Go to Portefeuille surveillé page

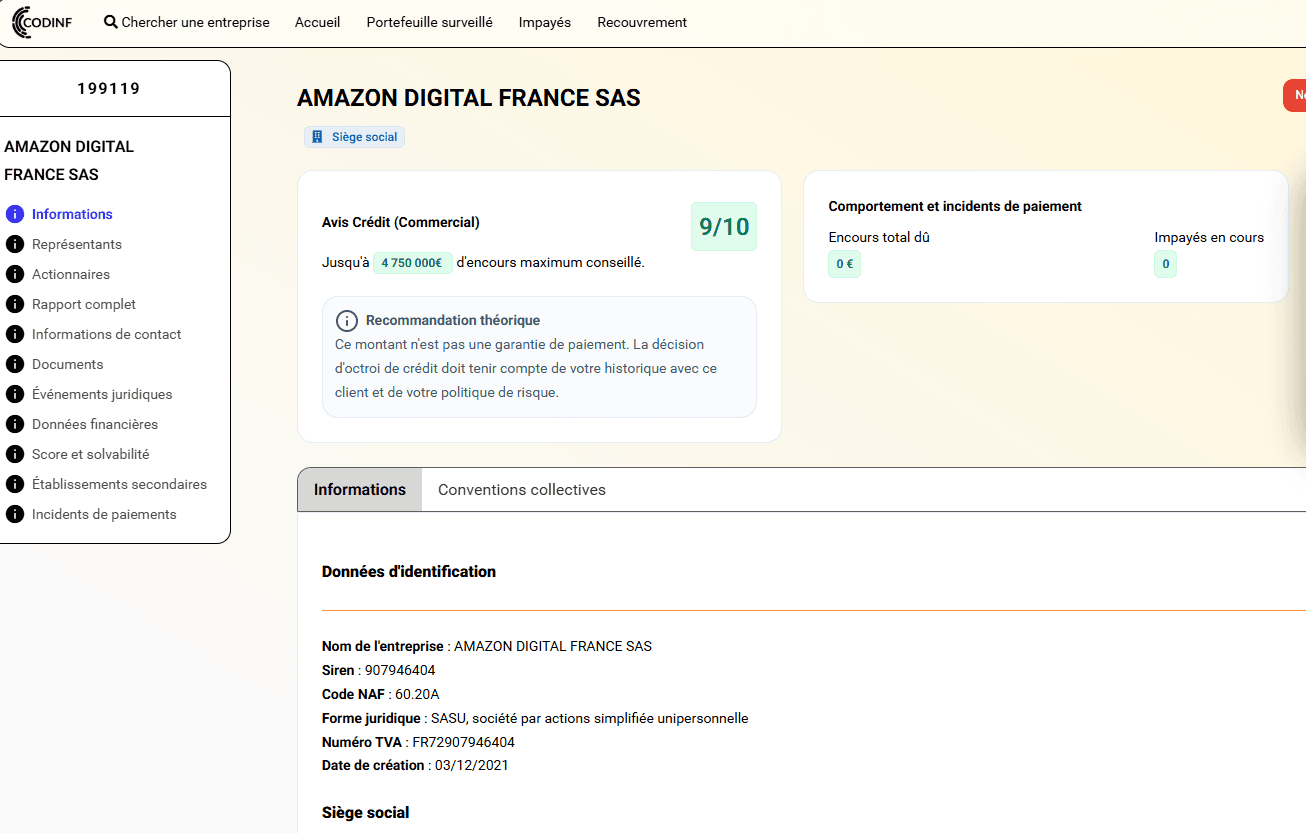pyautogui.click(x=429, y=22)
